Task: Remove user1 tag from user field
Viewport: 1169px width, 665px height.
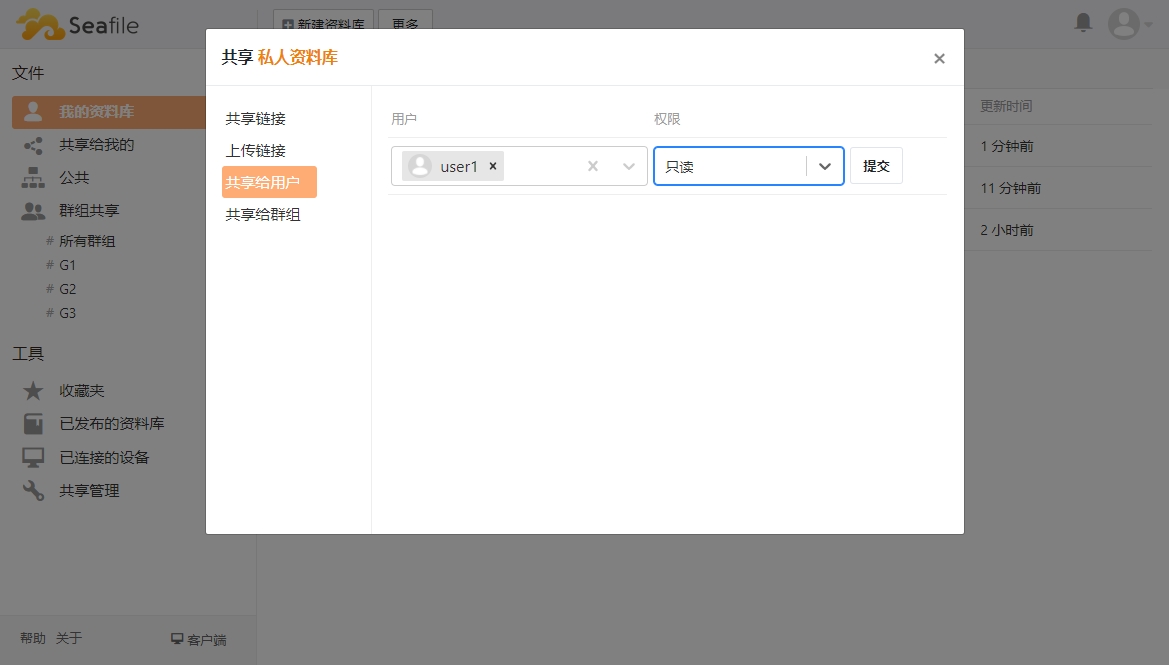Action: pos(493,167)
